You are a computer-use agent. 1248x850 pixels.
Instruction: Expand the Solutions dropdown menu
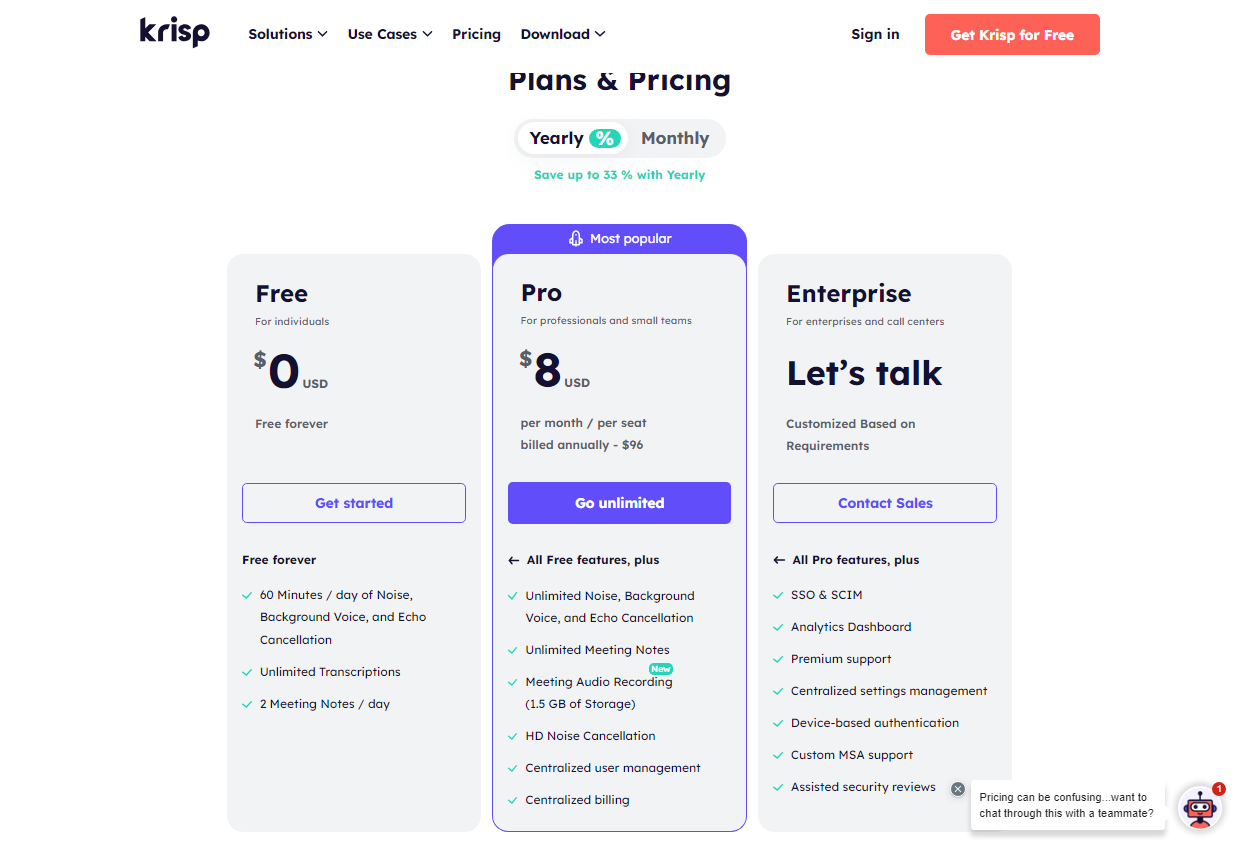tap(288, 34)
